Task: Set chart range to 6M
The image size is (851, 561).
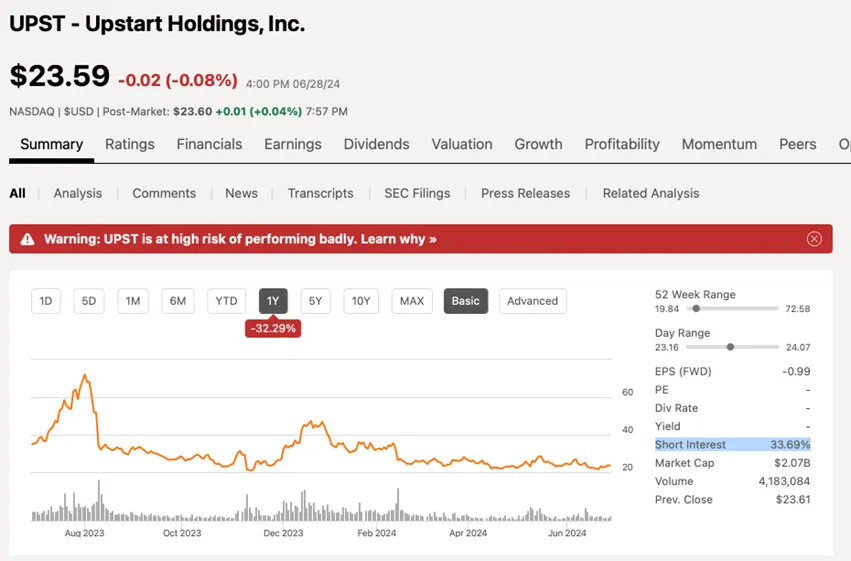Action: pos(178,301)
